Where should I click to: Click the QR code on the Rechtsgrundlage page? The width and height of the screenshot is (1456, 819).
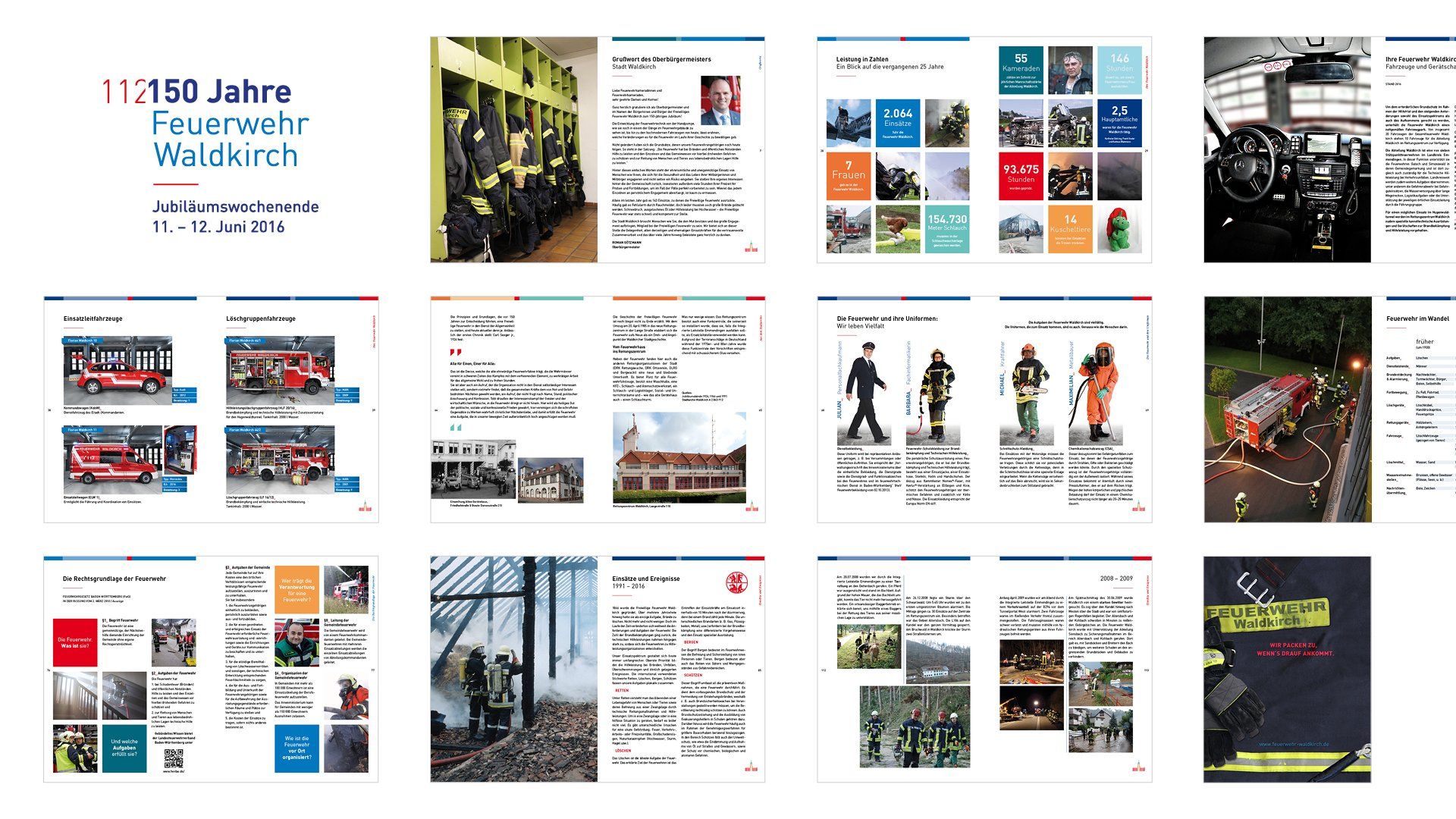(x=174, y=758)
